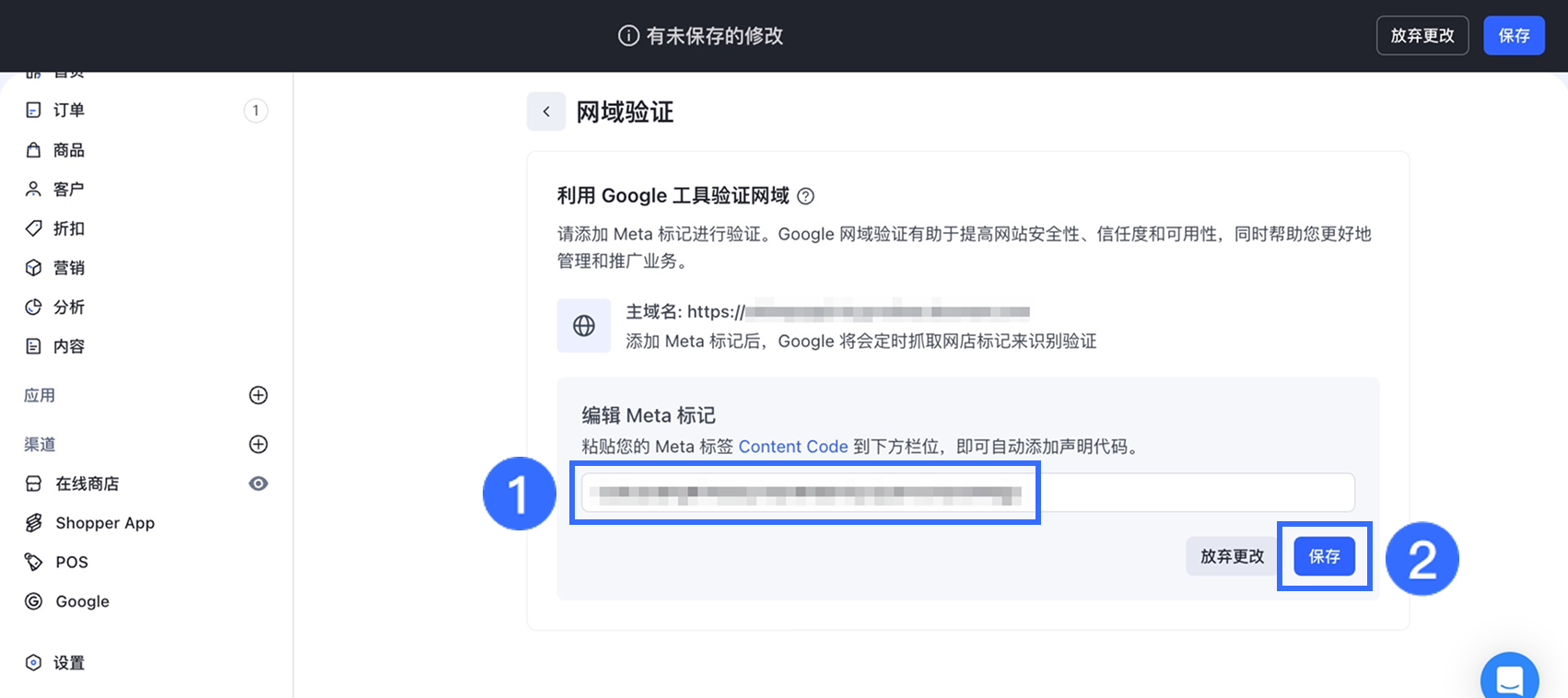Click the Discounts tag icon
The width and height of the screenshot is (1568, 698).
click(33, 228)
